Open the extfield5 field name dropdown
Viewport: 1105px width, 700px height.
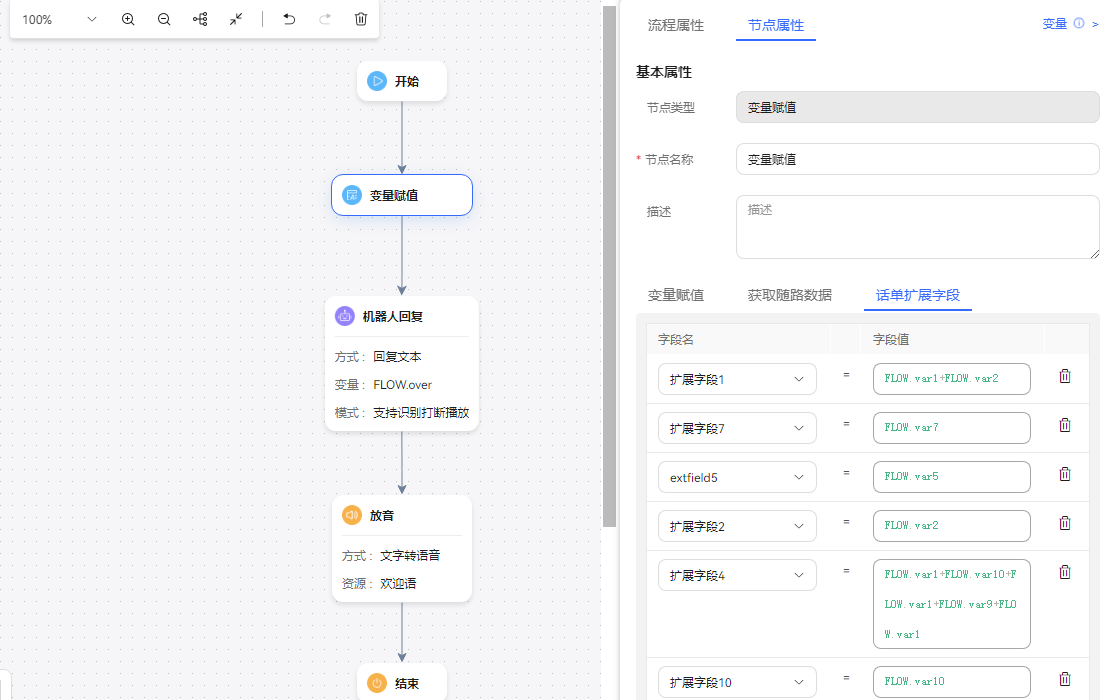(737, 477)
